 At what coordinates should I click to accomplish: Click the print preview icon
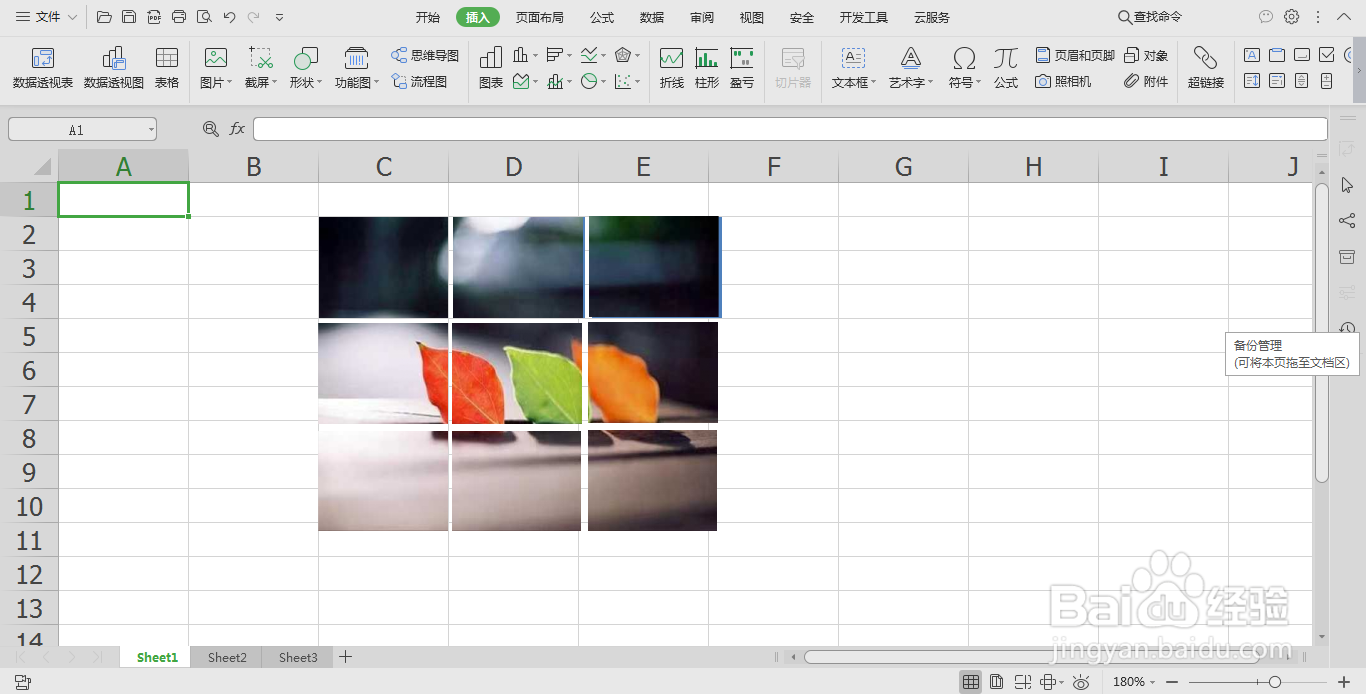pos(204,17)
